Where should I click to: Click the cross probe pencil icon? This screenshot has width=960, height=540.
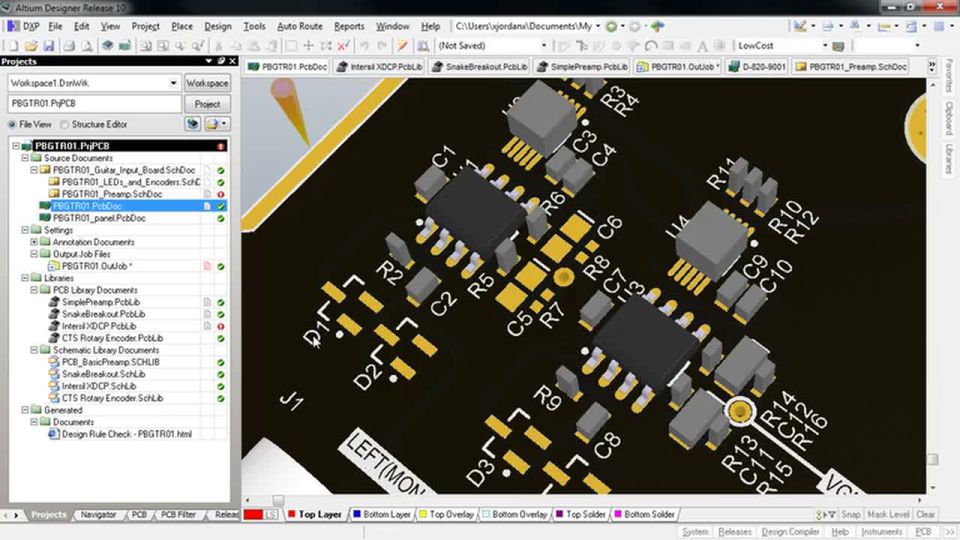tap(402, 46)
